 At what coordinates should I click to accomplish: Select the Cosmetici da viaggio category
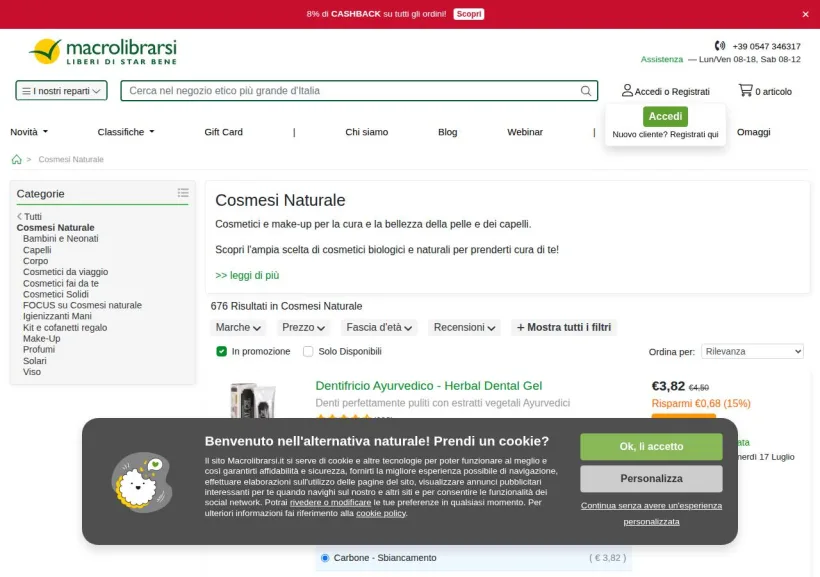(65, 272)
